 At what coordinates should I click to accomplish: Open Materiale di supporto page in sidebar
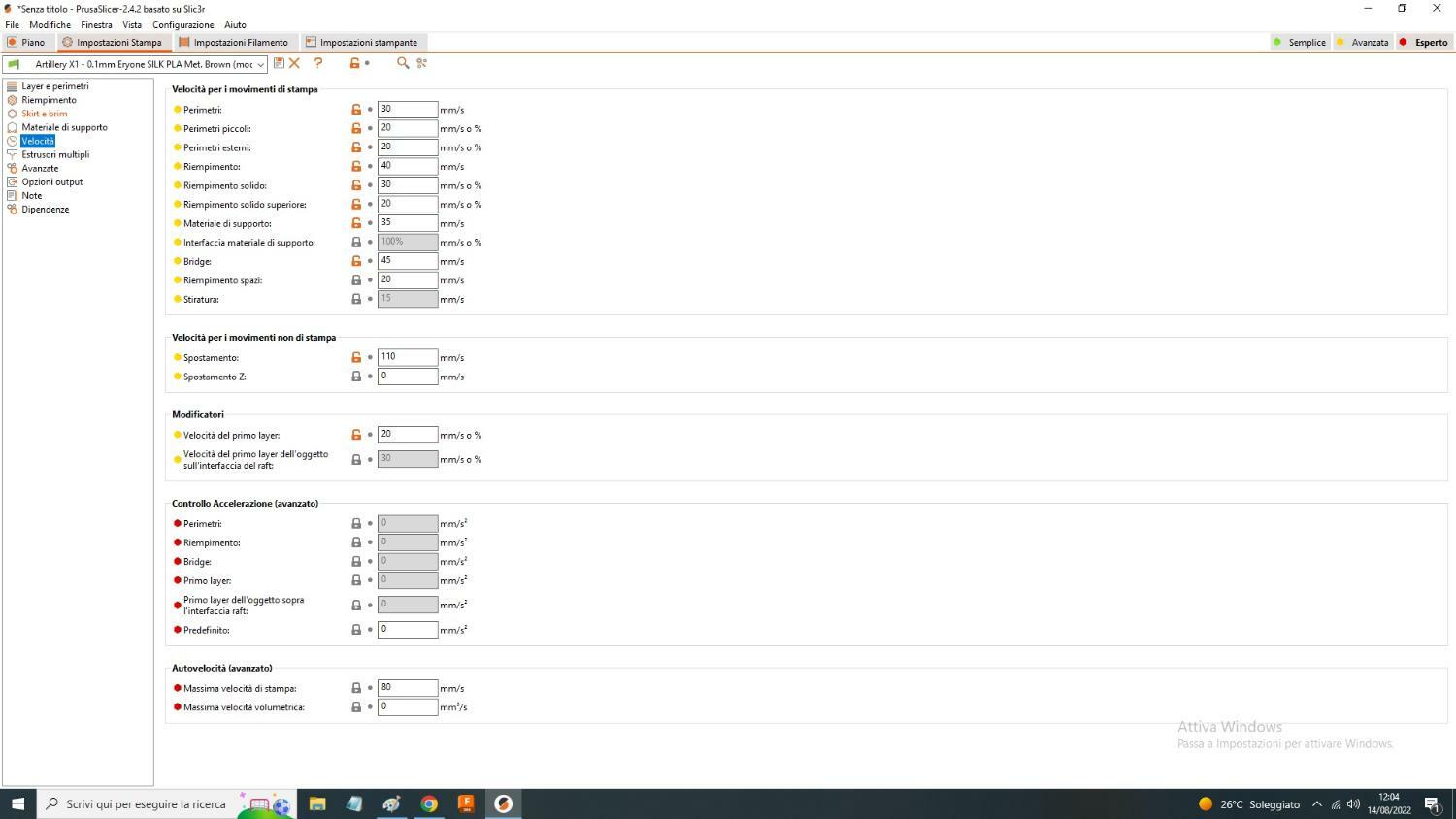[x=64, y=127]
